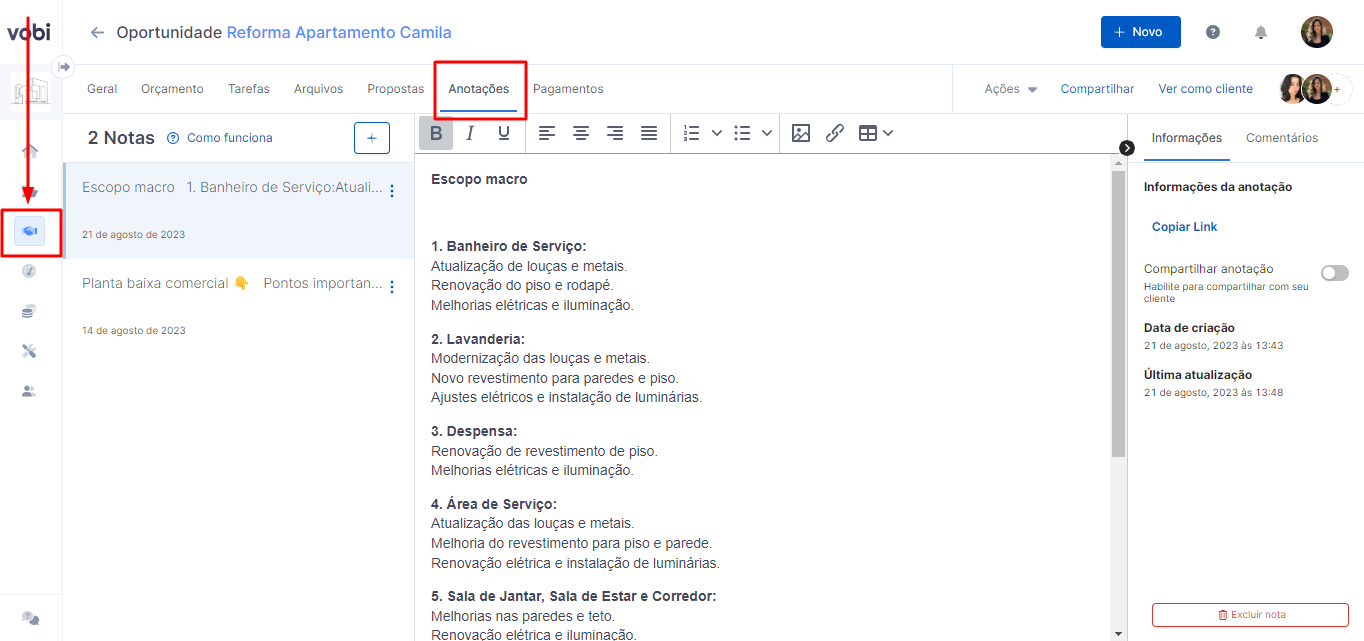This screenshot has width=1364, height=641.
Task: Switch to the Geral tab
Action: pos(102,89)
